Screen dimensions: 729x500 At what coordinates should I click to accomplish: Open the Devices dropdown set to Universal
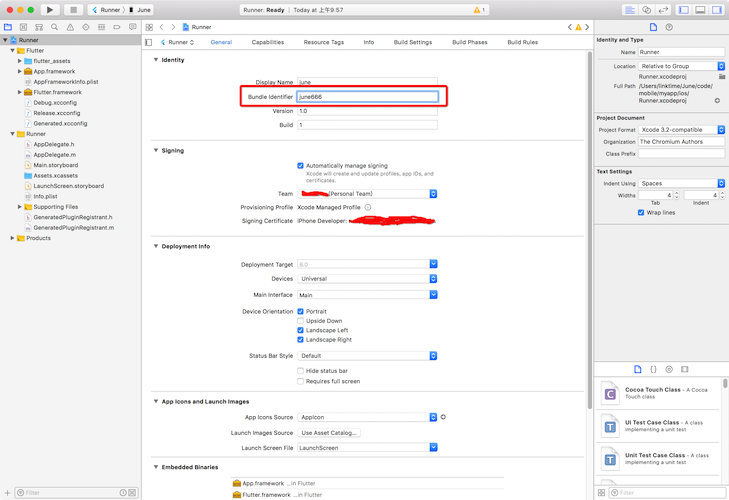[x=367, y=279]
